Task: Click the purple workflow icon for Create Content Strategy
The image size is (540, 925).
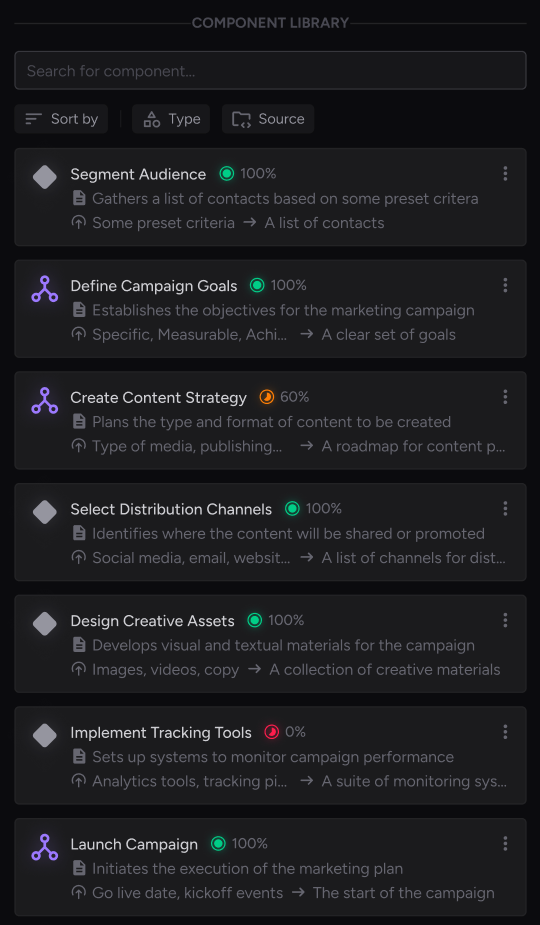Action: pyautogui.click(x=45, y=400)
